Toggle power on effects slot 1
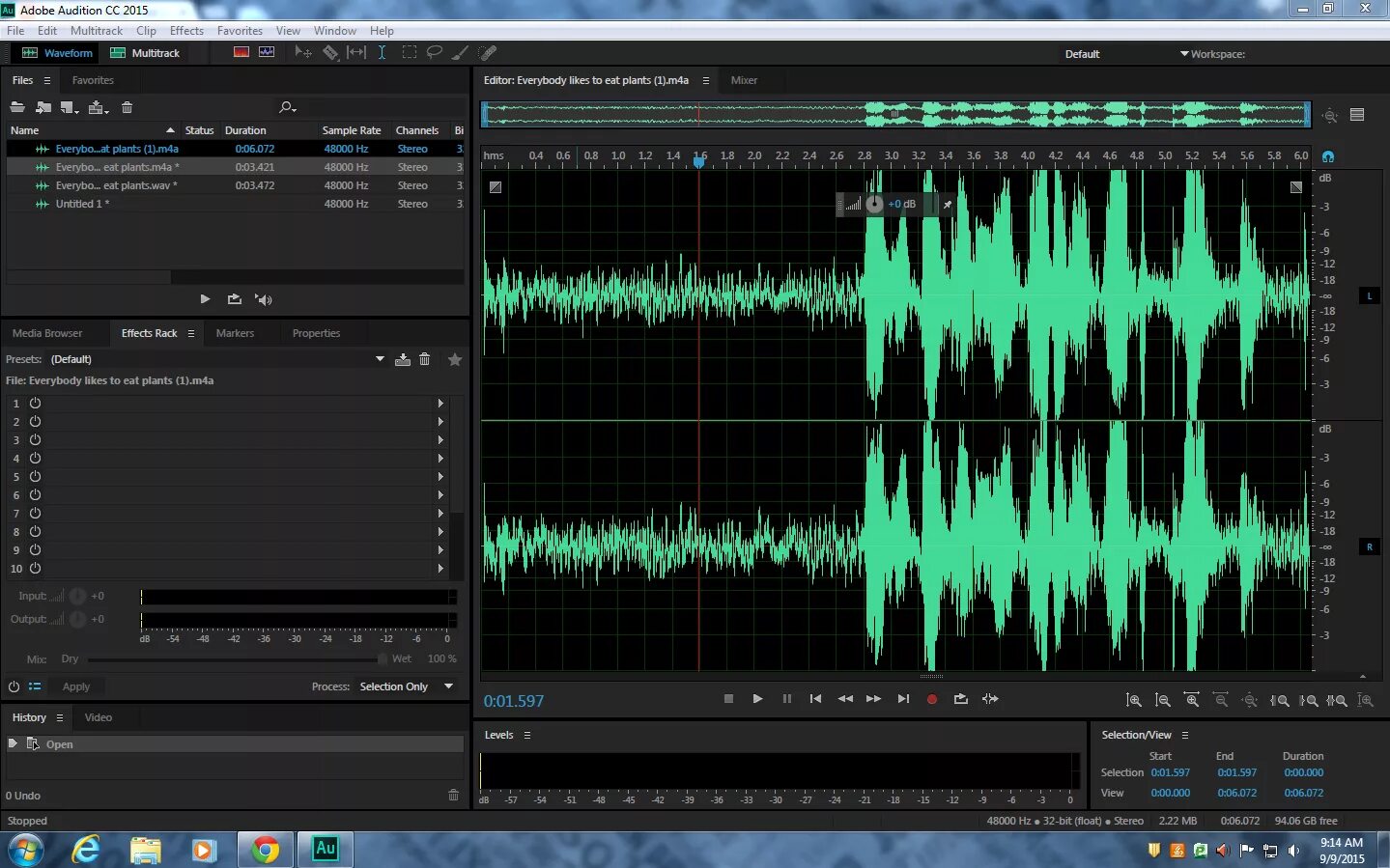The height and width of the screenshot is (868, 1390). point(35,403)
